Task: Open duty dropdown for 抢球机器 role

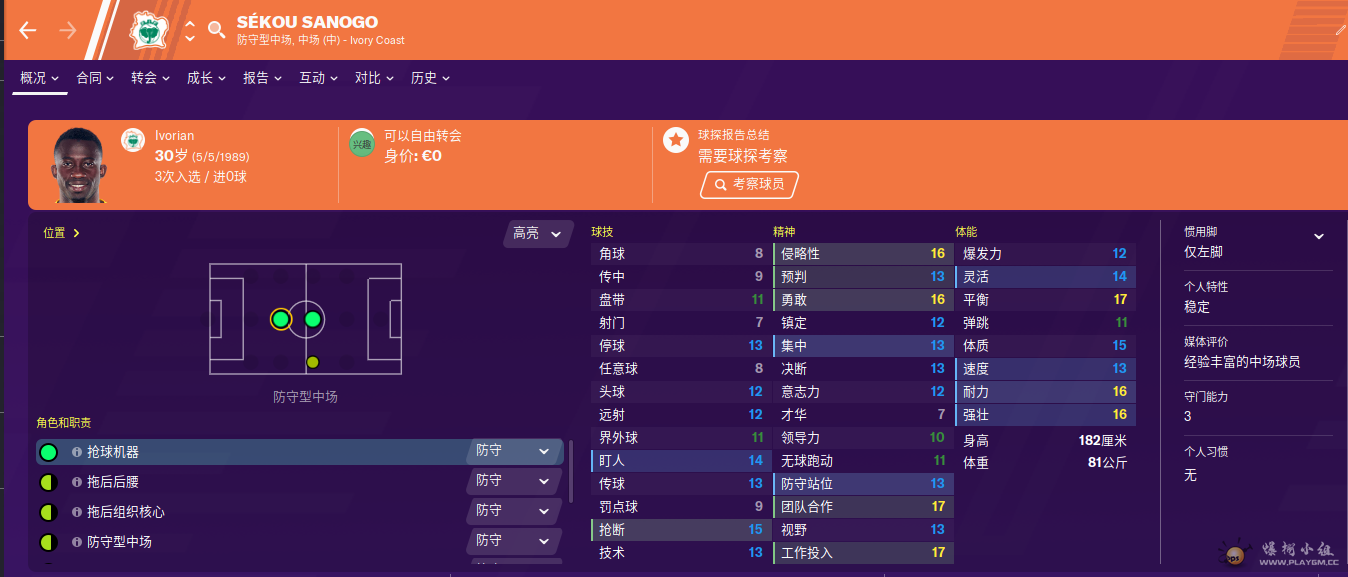Action: (x=514, y=451)
